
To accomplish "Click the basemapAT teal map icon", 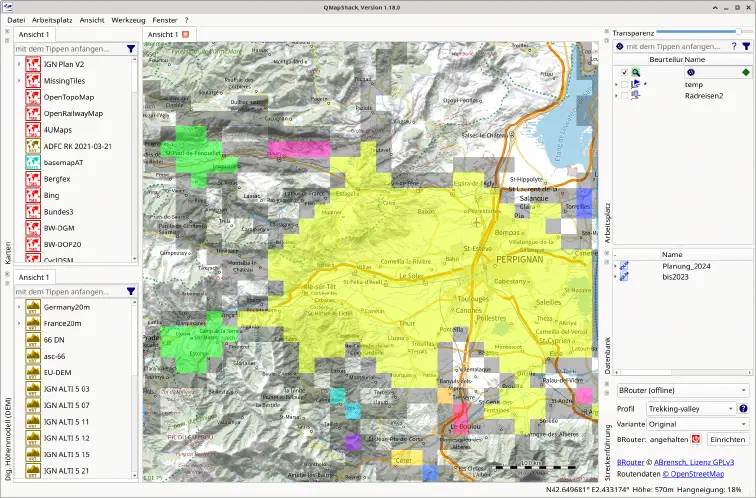I will 33,162.
